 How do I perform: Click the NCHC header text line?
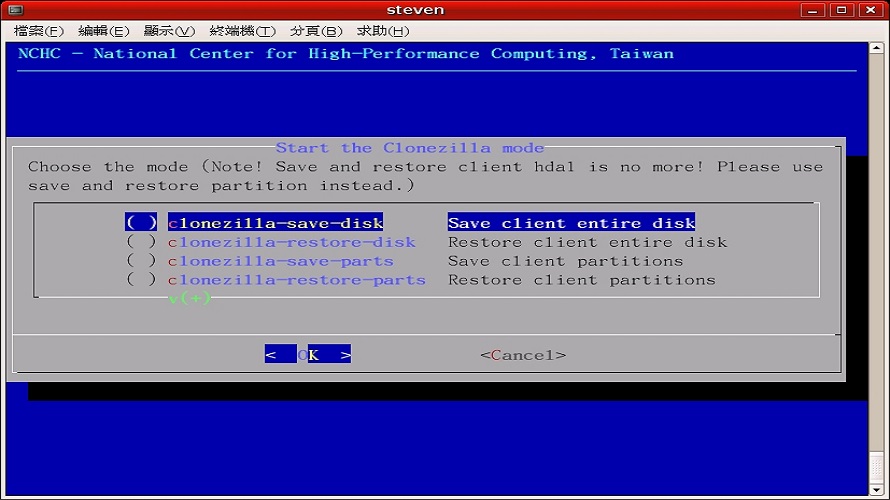pos(346,54)
